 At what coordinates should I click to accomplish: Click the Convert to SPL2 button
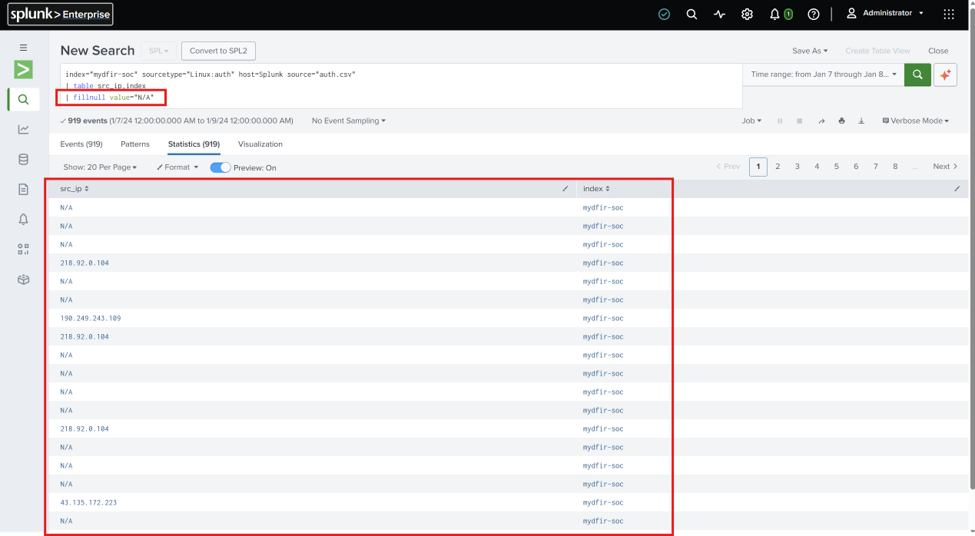click(218, 51)
